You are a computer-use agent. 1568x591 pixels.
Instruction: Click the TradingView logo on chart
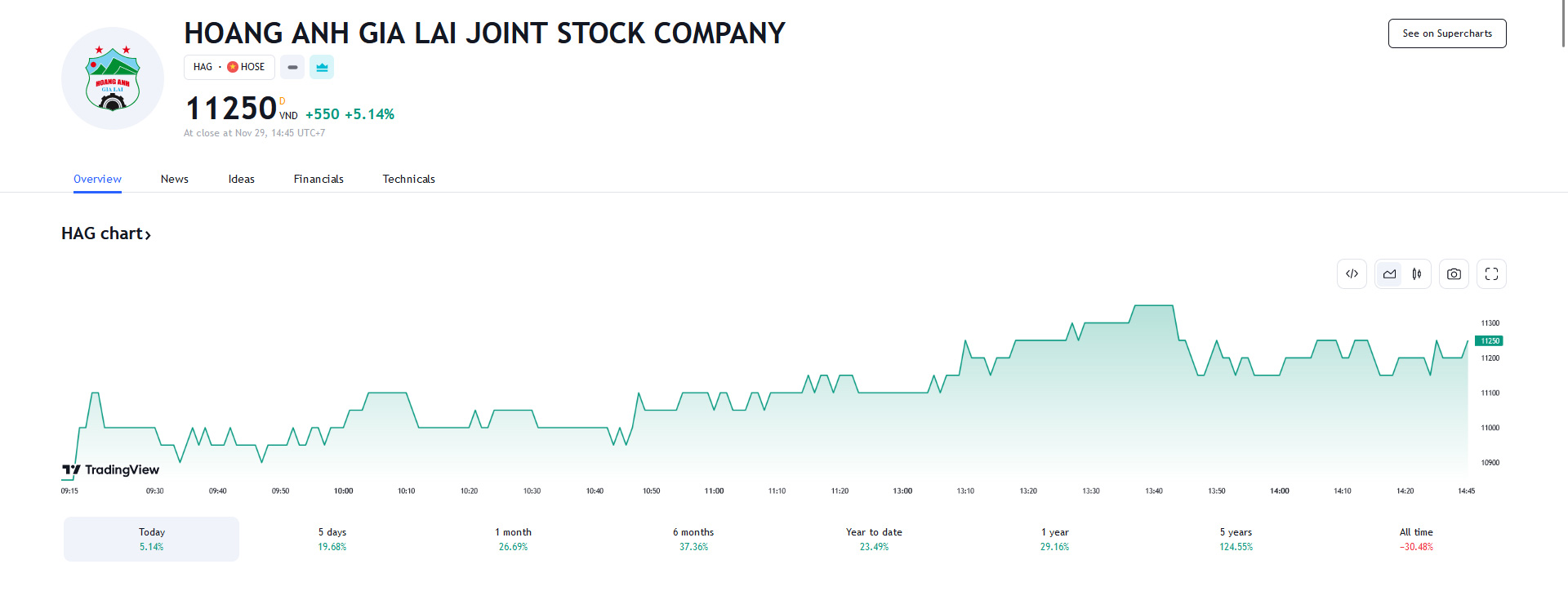click(111, 469)
